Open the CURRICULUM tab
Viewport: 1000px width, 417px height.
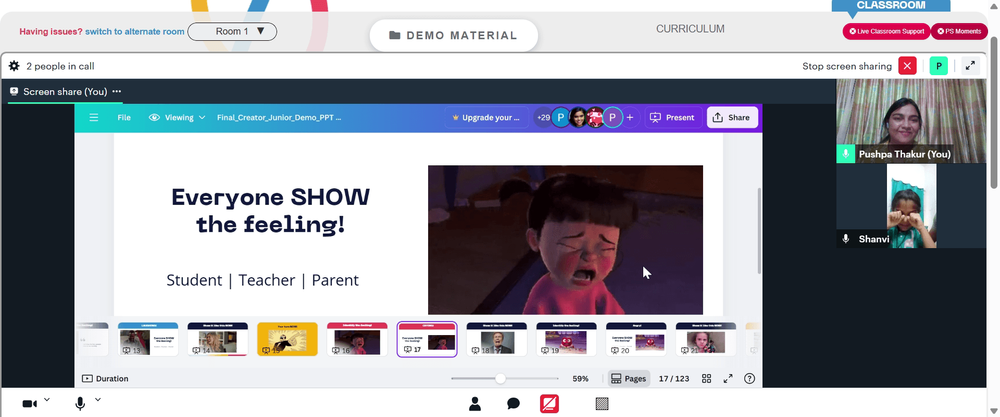pos(690,29)
